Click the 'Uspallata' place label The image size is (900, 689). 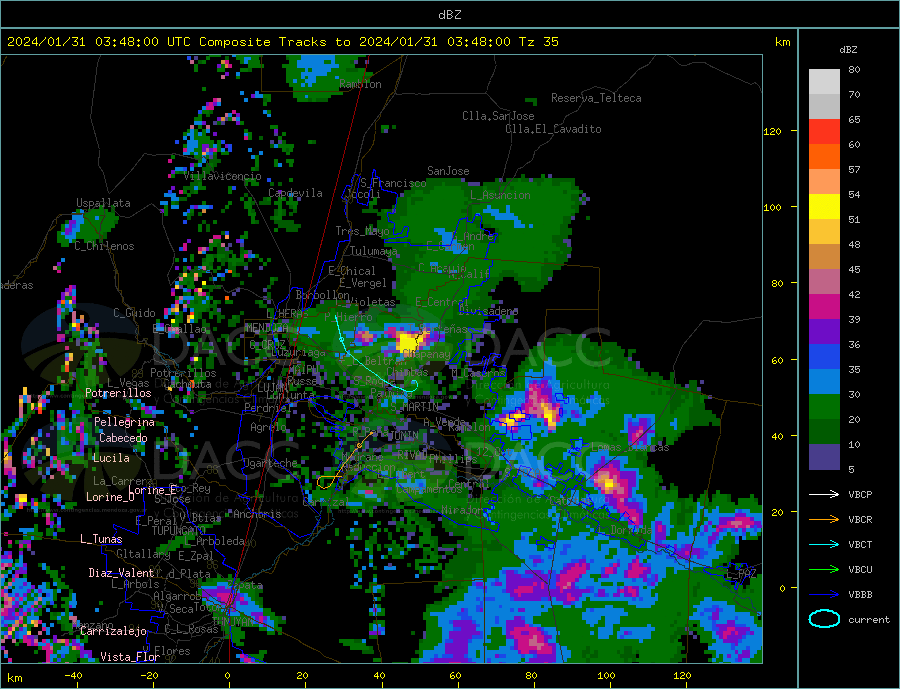(103, 203)
